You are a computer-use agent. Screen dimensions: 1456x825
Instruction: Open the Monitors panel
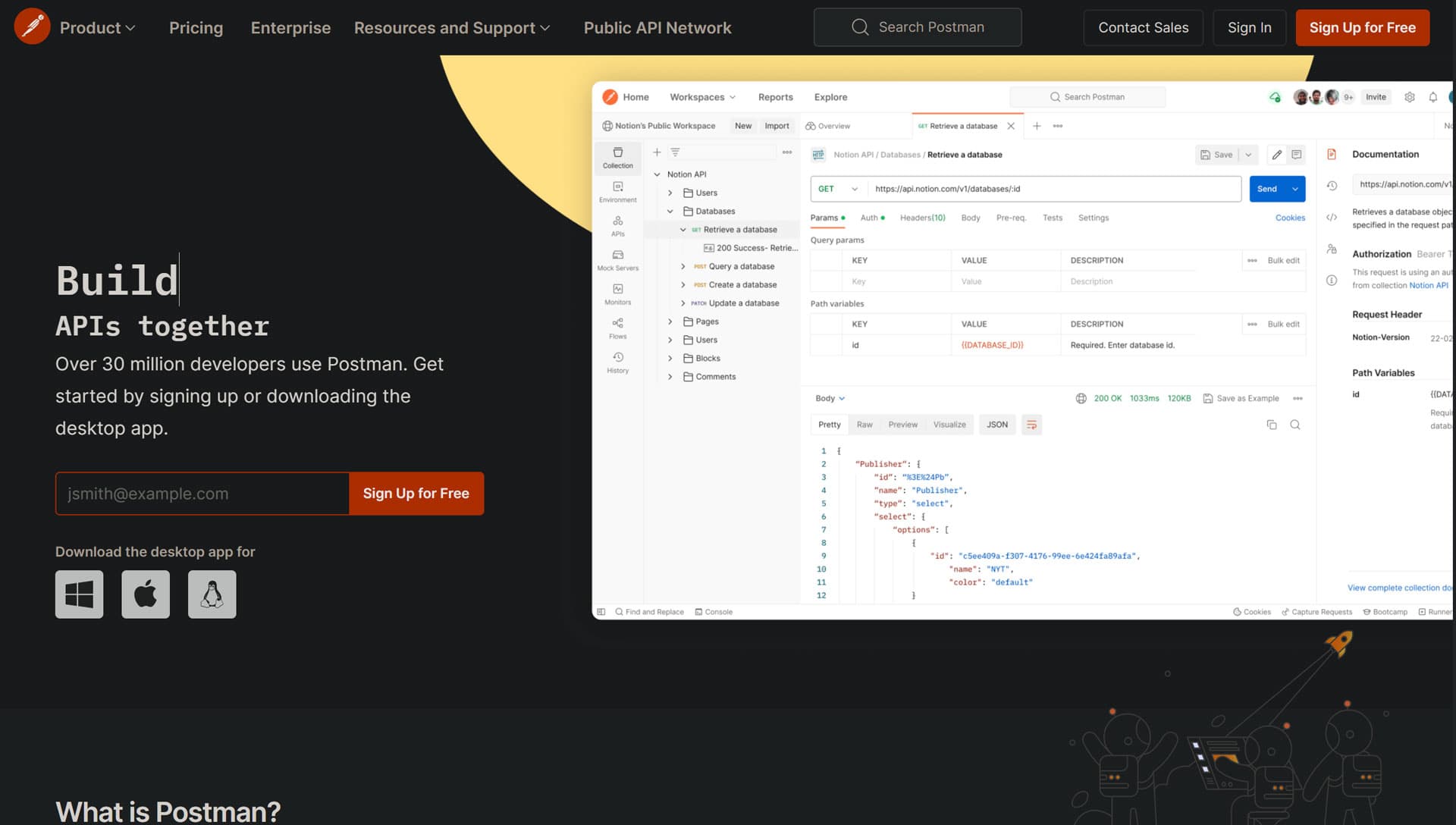coord(617,294)
